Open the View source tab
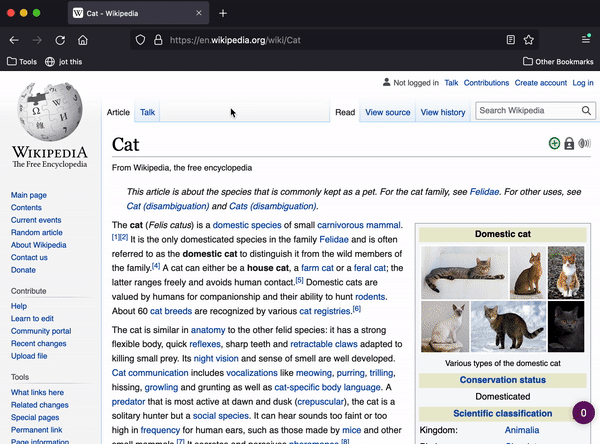600x444 pixels. click(x=388, y=112)
